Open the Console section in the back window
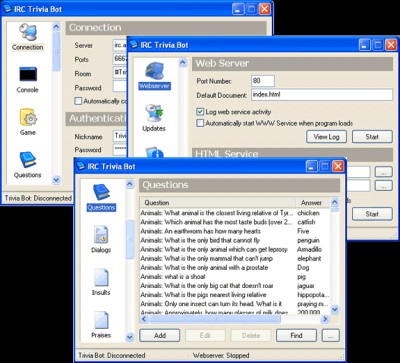 click(27, 80)
